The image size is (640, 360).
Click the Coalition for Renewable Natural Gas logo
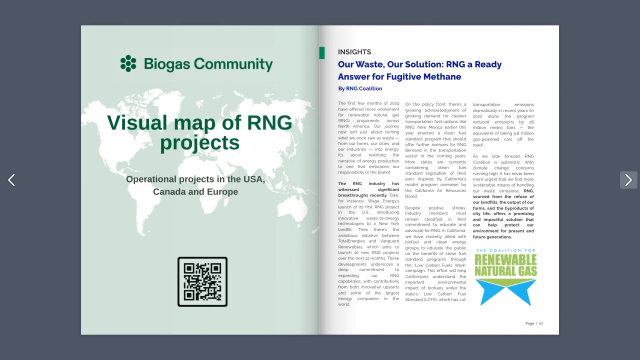point(505,277)
